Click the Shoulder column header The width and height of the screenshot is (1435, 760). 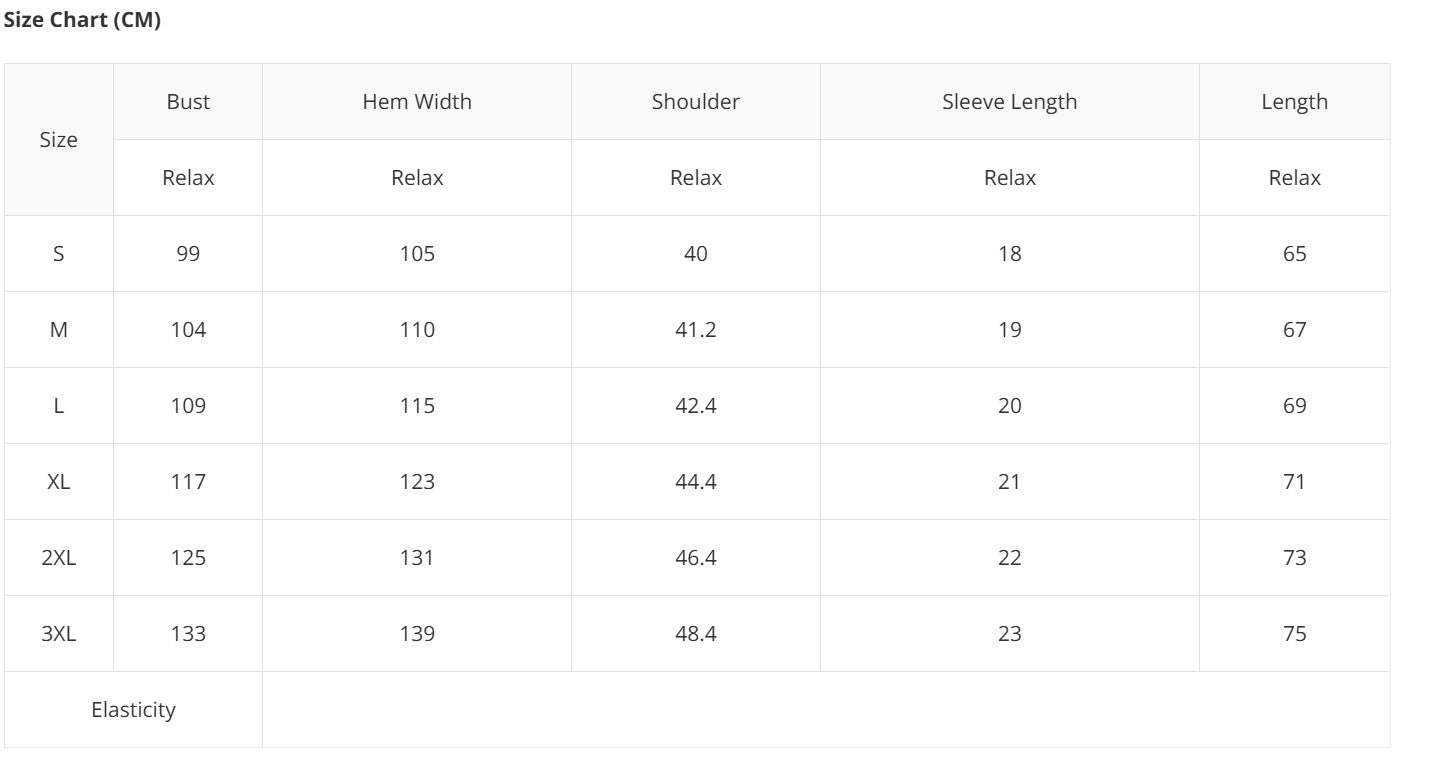click(696, 102)
